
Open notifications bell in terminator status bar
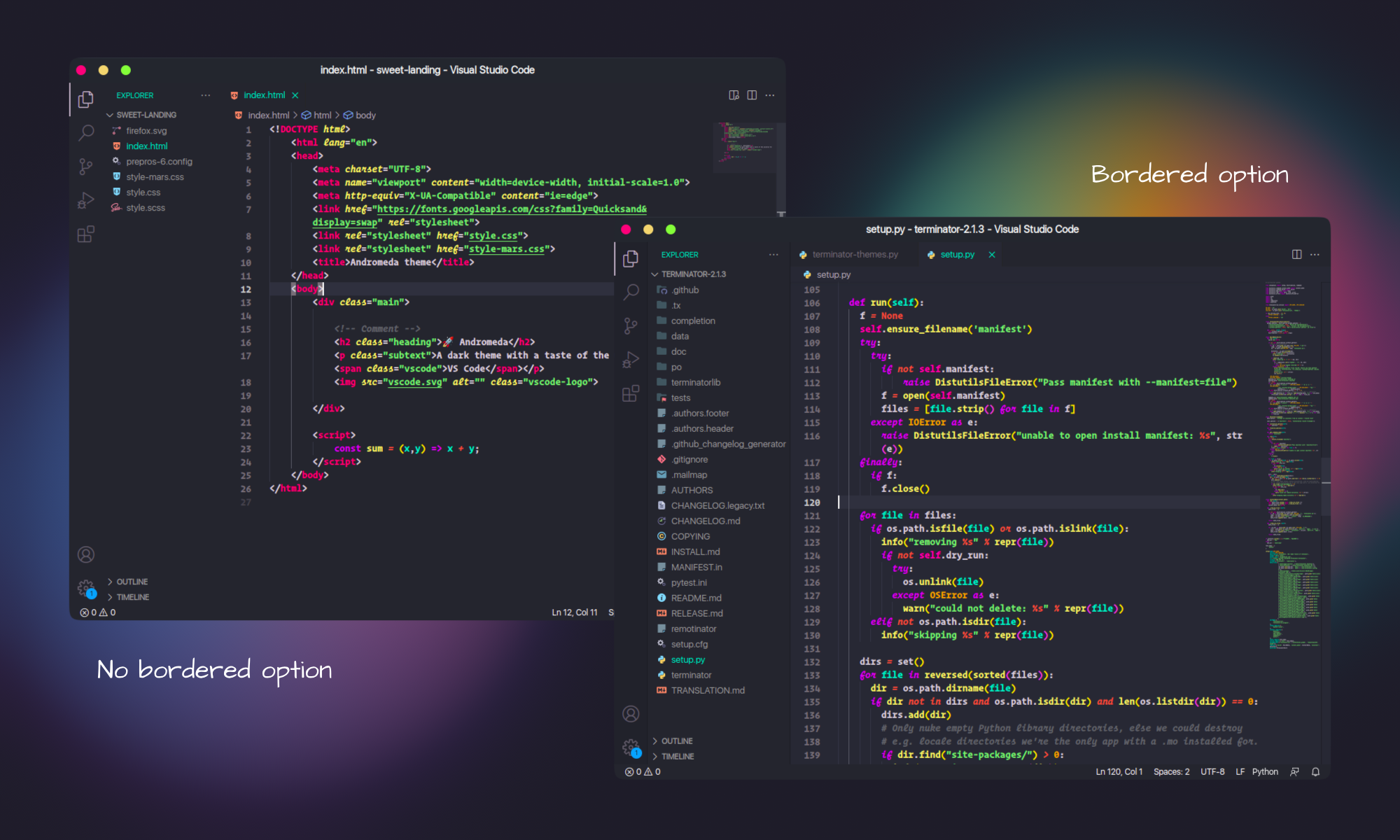(x=1315, y=771)
